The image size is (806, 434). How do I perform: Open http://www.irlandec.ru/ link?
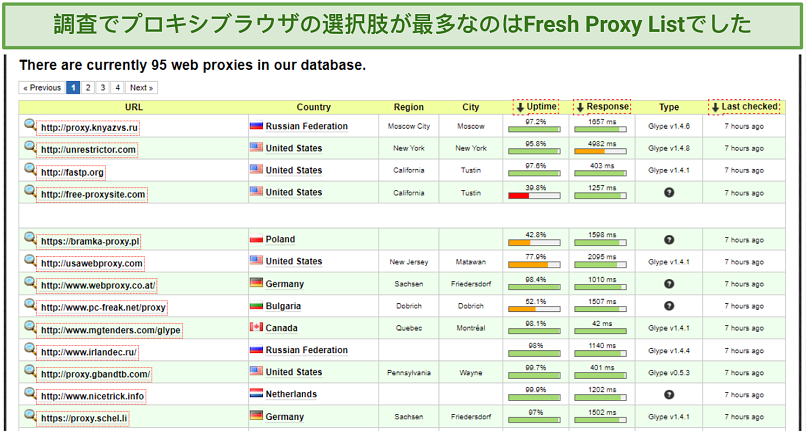click(x=88, y=352)
